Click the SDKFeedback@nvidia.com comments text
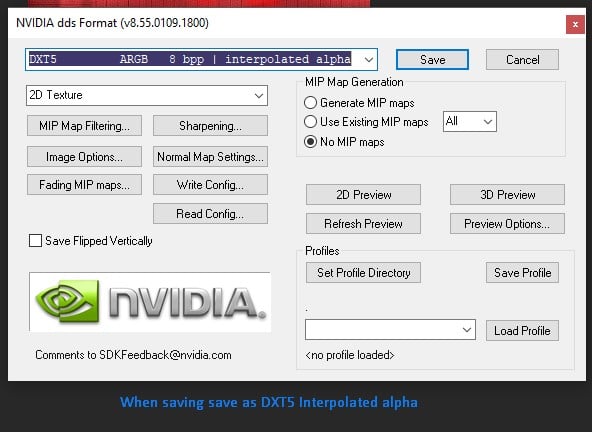This screenshot has width=592, height=432. click(133, 355)
